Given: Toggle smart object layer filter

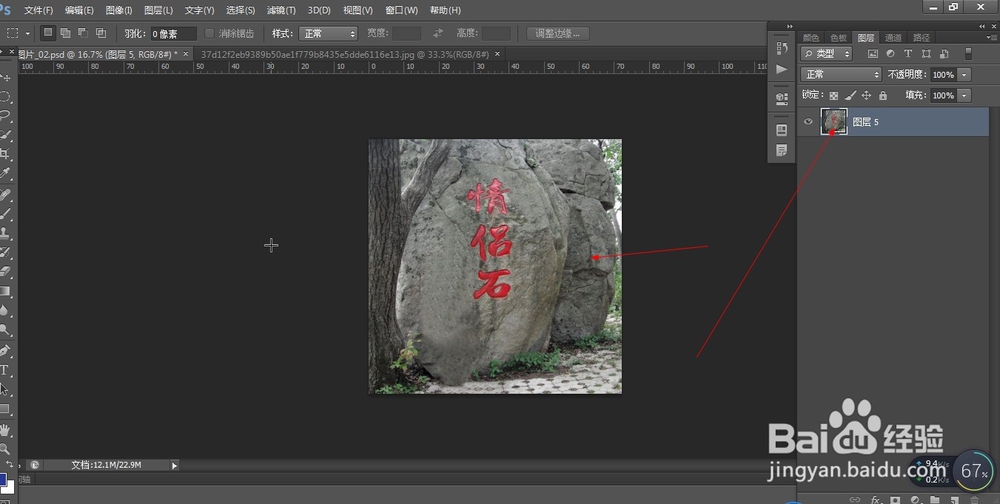Looking at the screenshot, I should 944,54.
